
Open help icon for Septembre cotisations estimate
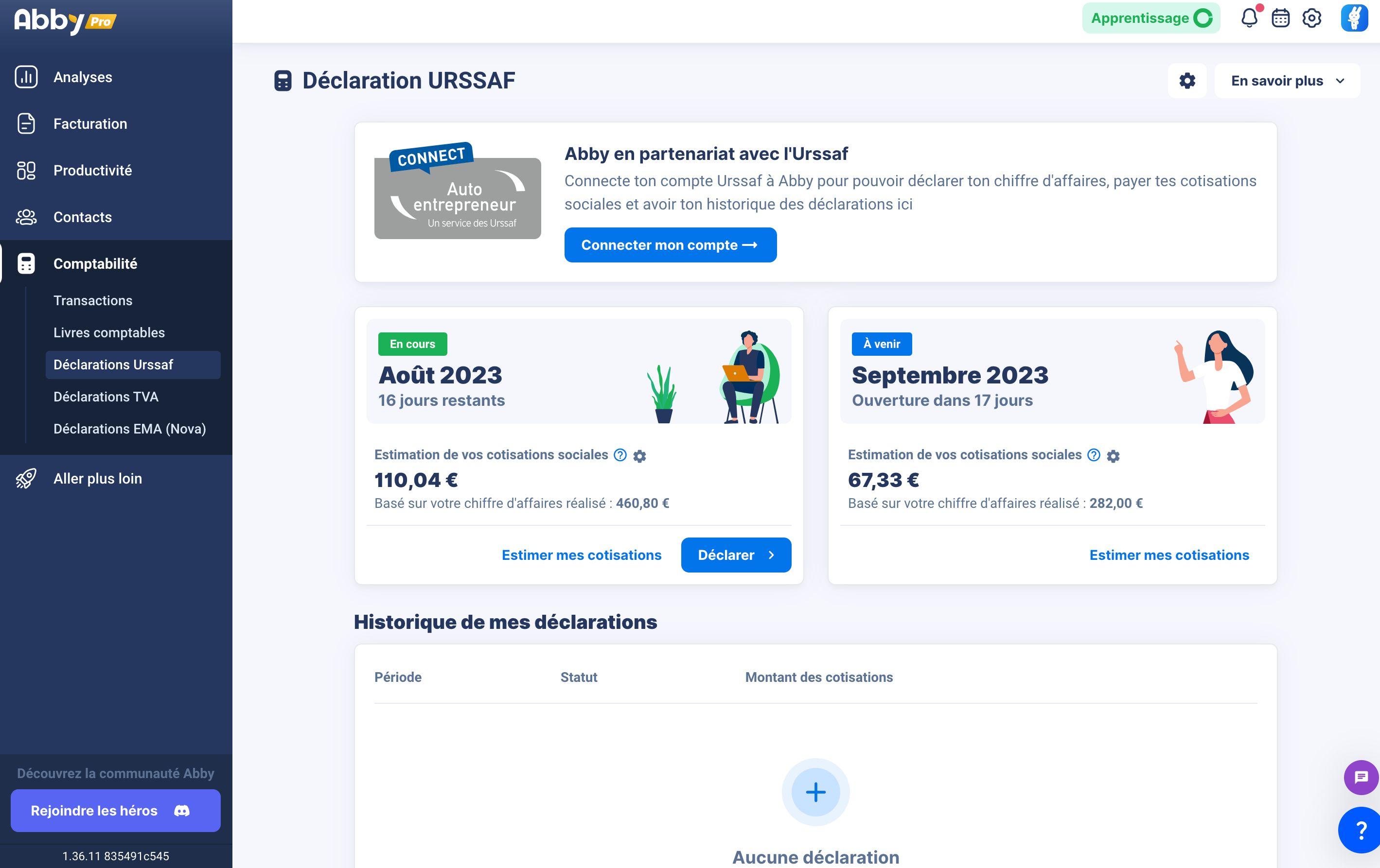tap(1094, 455)
